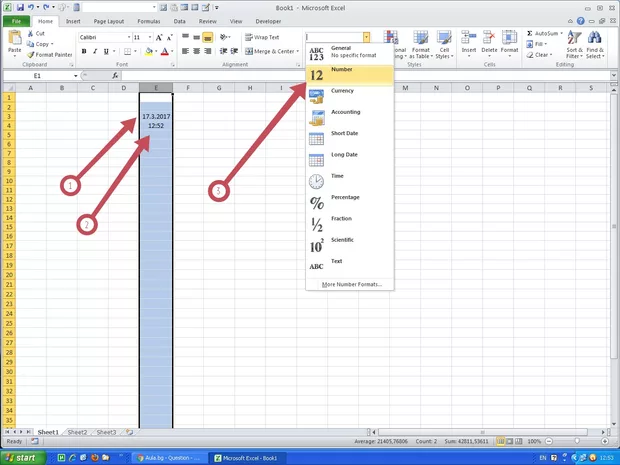The width and height of the screenshot is (620, 465).
Task: Expand the font size dropdown
Action: (150, 38)
